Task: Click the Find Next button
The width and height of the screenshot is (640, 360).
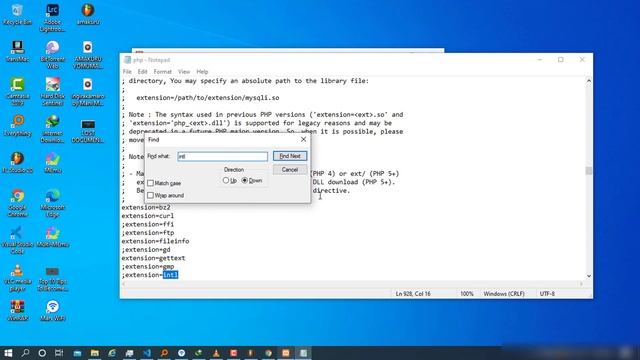Action: [290, 156]
